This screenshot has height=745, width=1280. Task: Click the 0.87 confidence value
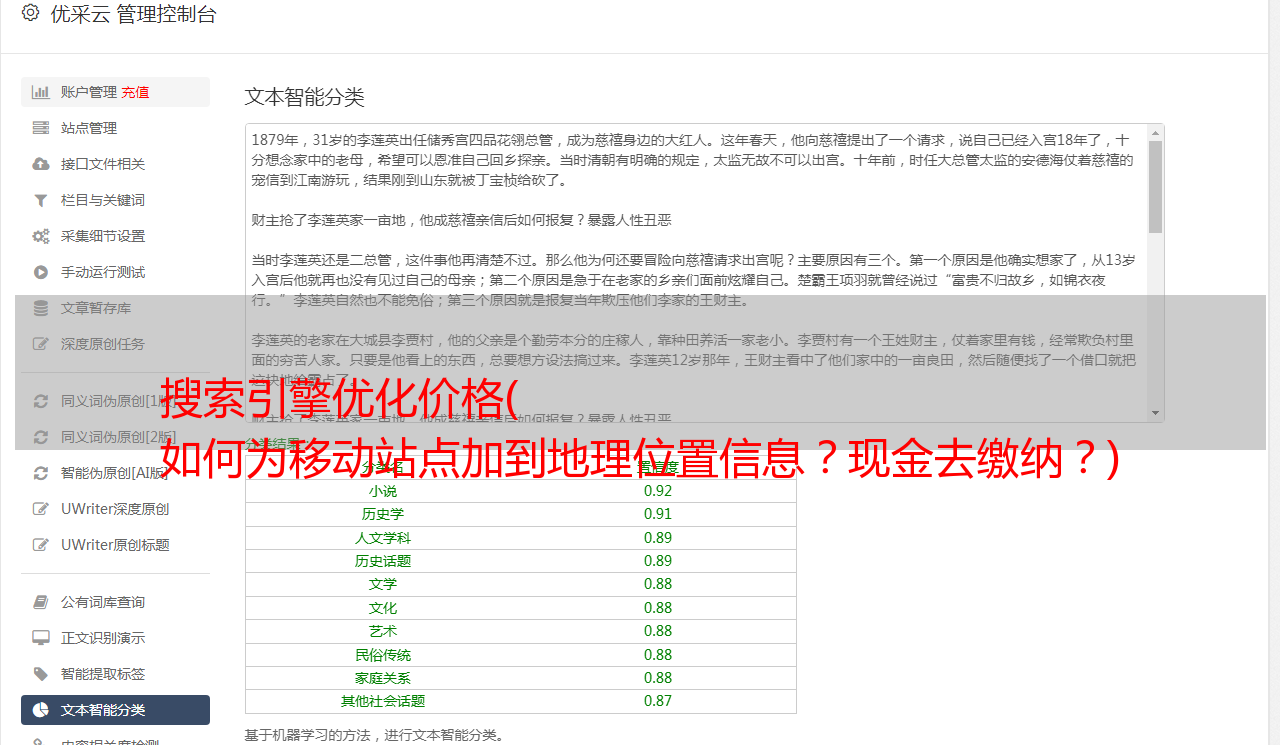[x=658, y=701]
